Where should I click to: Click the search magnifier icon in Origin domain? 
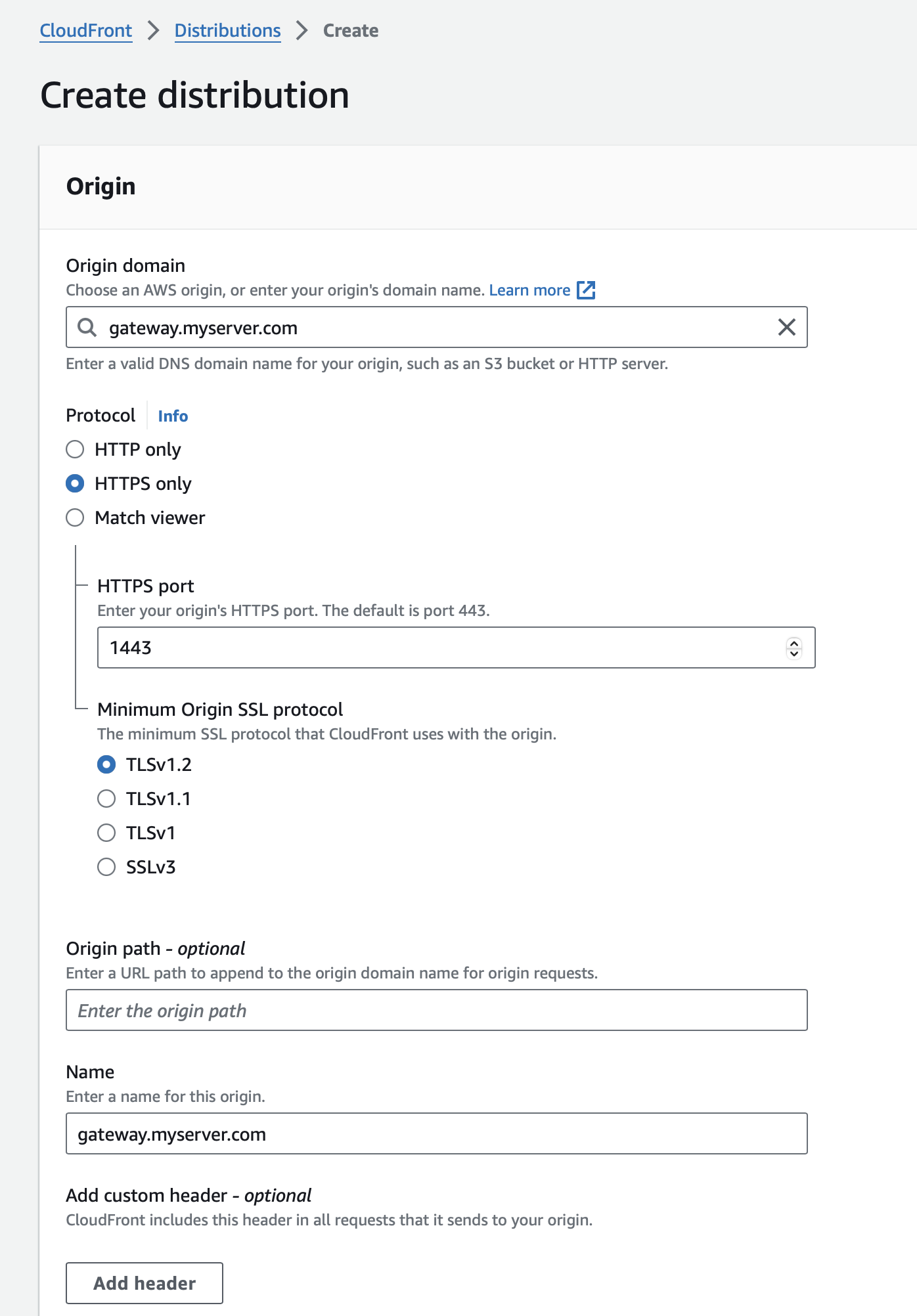(x=87, y=327)
